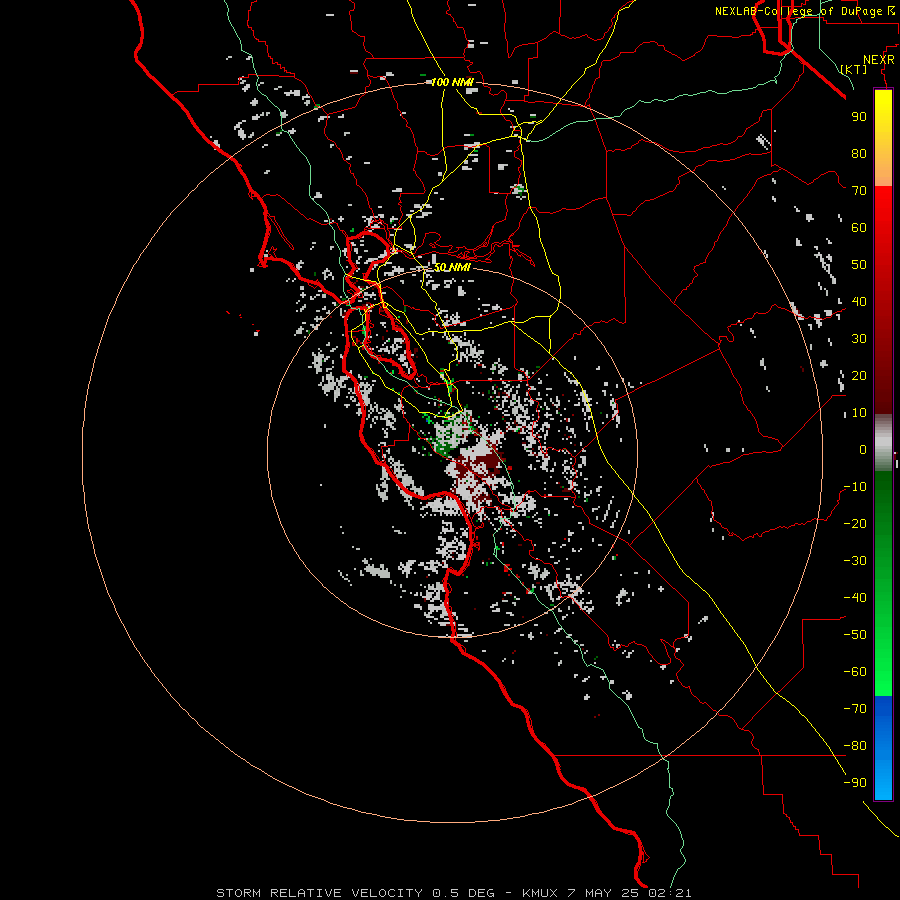Click the -30 scale value

(x=855, y=561)
